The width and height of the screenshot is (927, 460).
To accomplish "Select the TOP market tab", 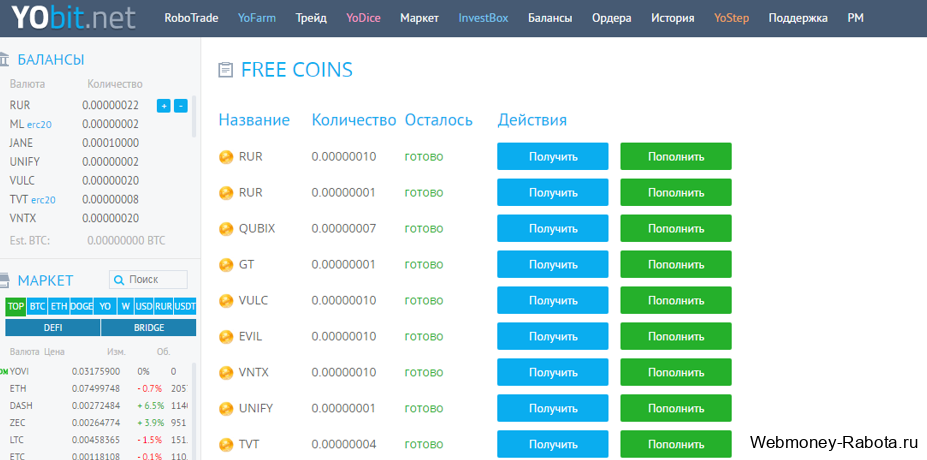I will [16, 307].
